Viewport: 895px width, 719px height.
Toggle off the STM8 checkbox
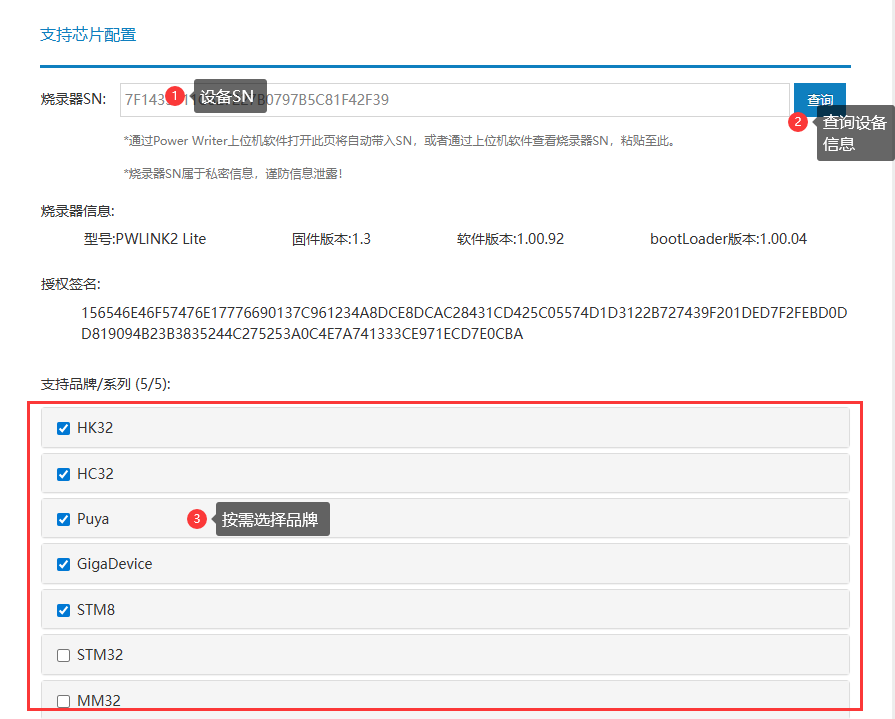64,610
